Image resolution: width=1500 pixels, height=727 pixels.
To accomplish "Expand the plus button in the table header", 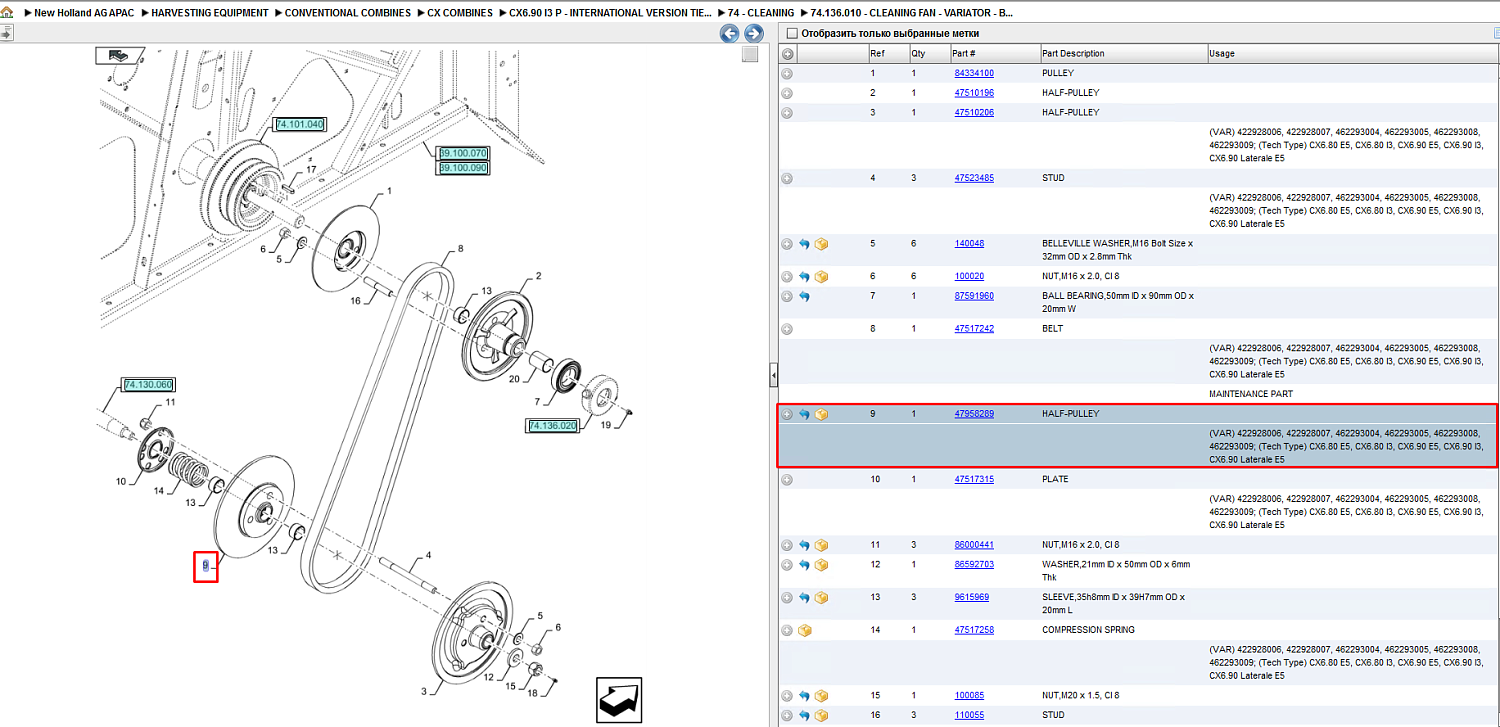I will [787, 54].
